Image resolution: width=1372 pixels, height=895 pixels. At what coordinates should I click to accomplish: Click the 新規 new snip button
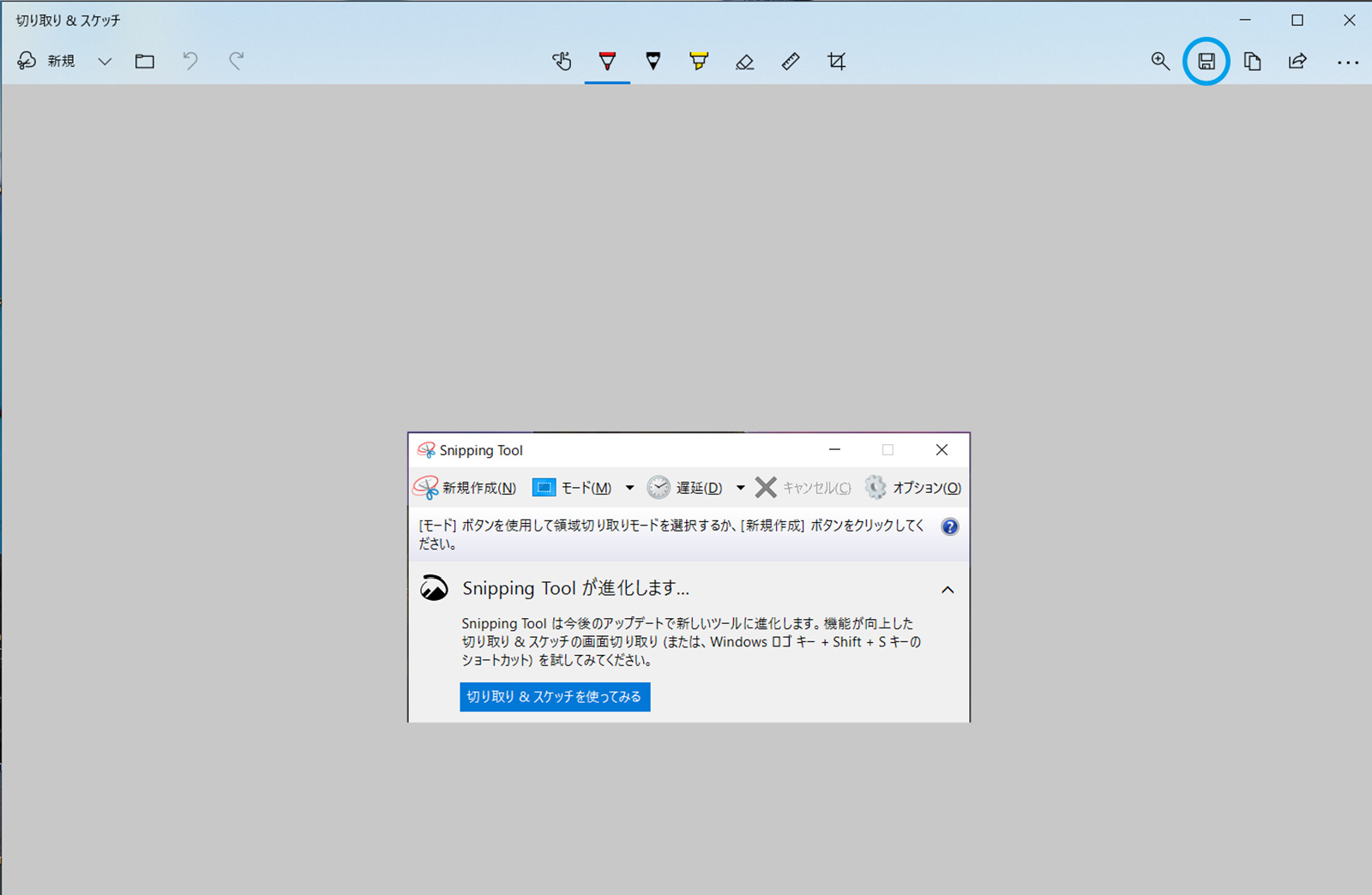[46, 61]
